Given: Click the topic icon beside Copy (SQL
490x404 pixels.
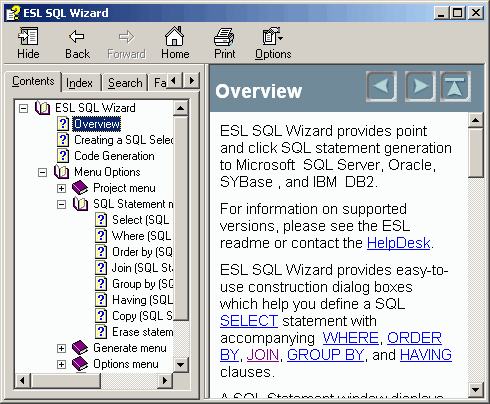Looking at the screenshot, I should pyautogui.click(x=101, y=316).
